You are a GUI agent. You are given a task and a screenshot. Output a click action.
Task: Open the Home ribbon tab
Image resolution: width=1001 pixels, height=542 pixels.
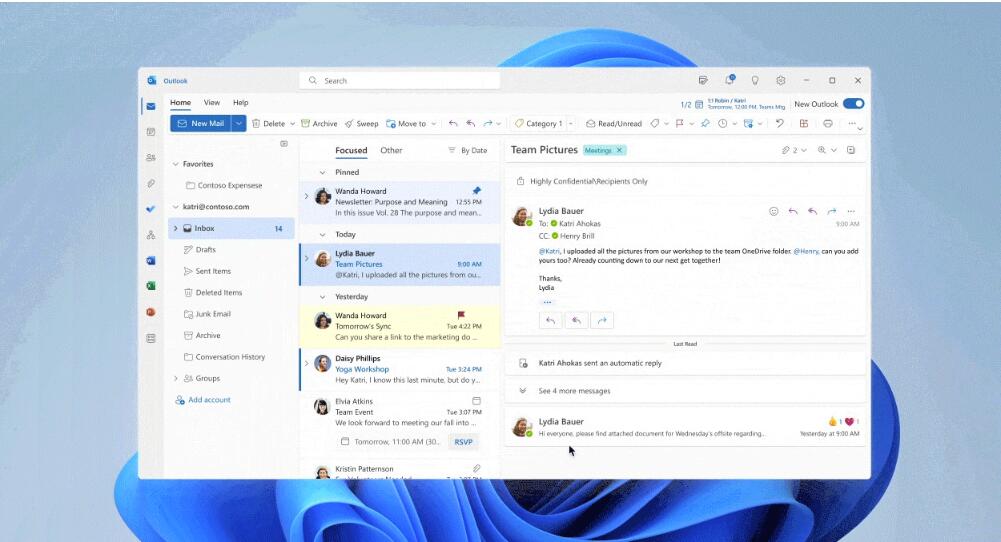click(181, 102)
